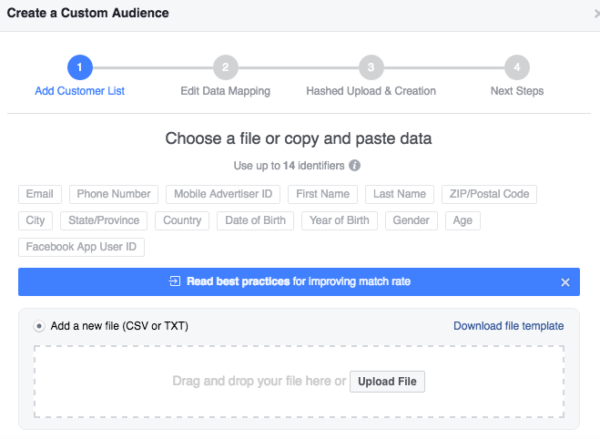This screenshot has width=600, height=439.
Task: Click the Upload File button
Action: 387,382
